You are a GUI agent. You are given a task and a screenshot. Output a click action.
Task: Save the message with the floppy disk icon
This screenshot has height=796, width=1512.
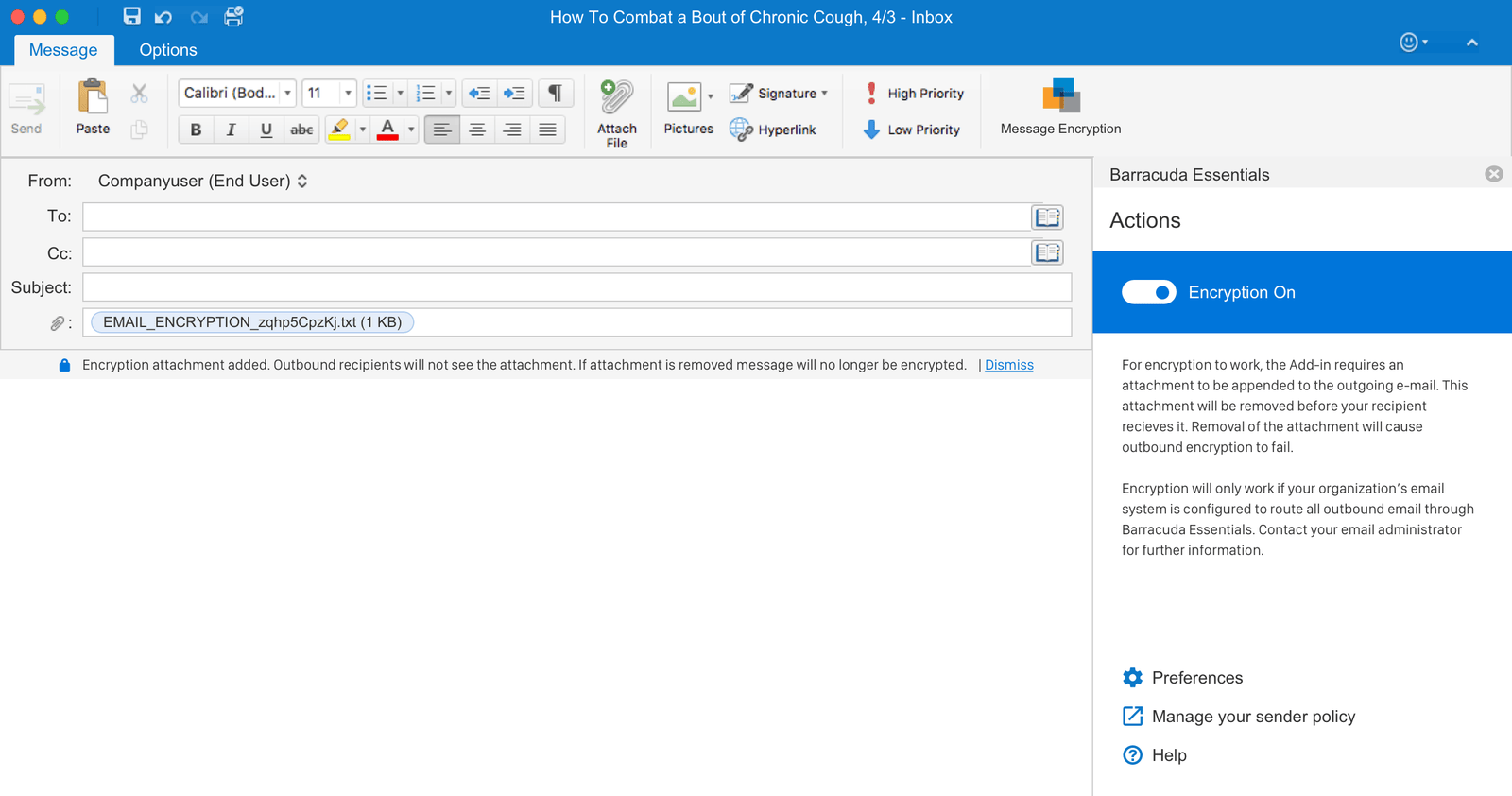coord(131,16)
